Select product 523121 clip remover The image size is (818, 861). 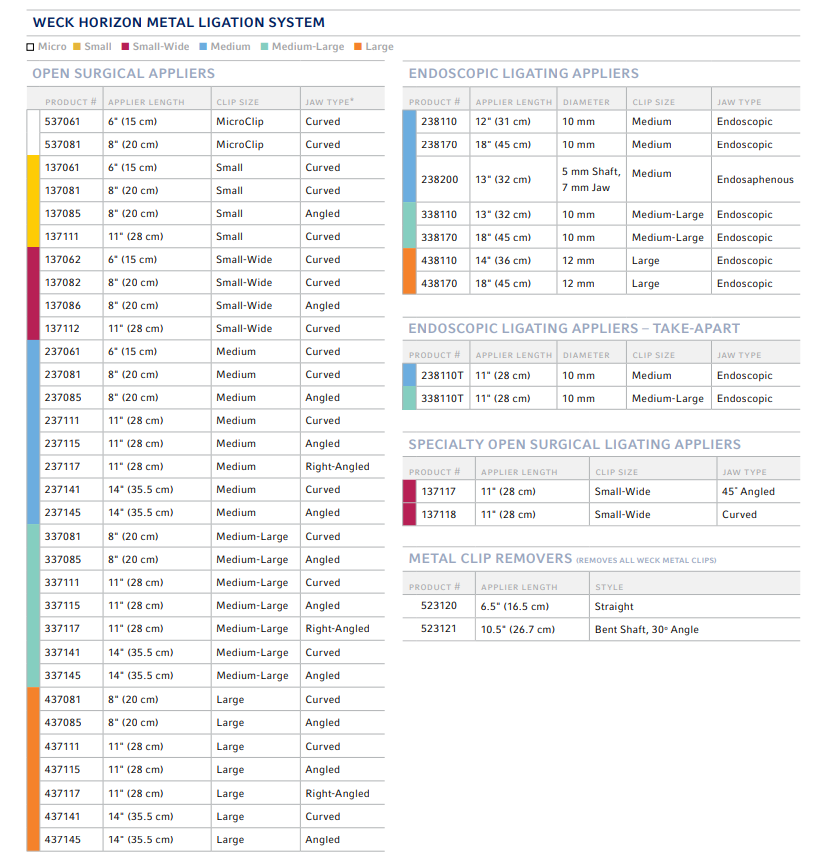(439, 630)
